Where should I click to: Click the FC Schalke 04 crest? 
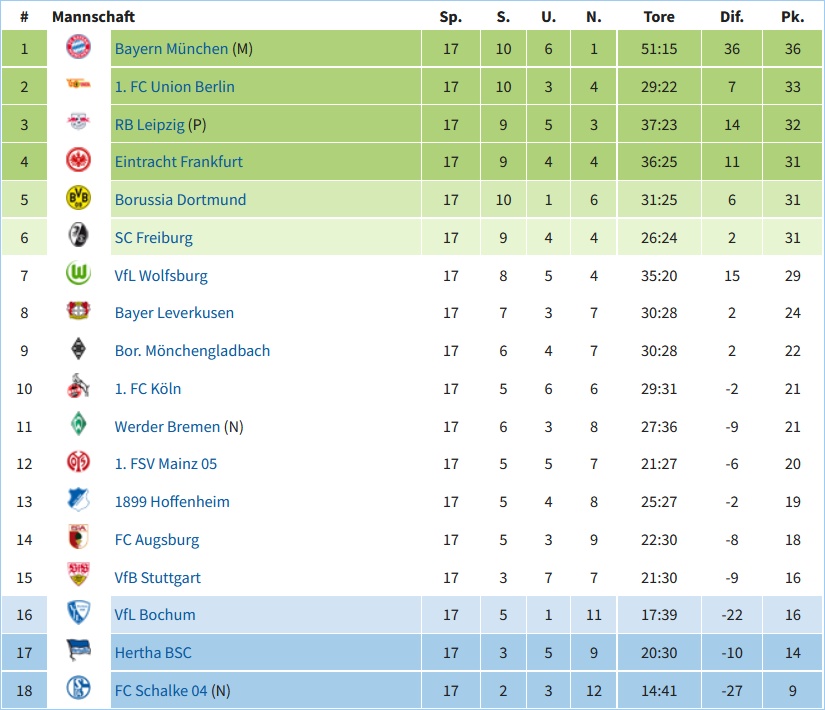point(78,688)
